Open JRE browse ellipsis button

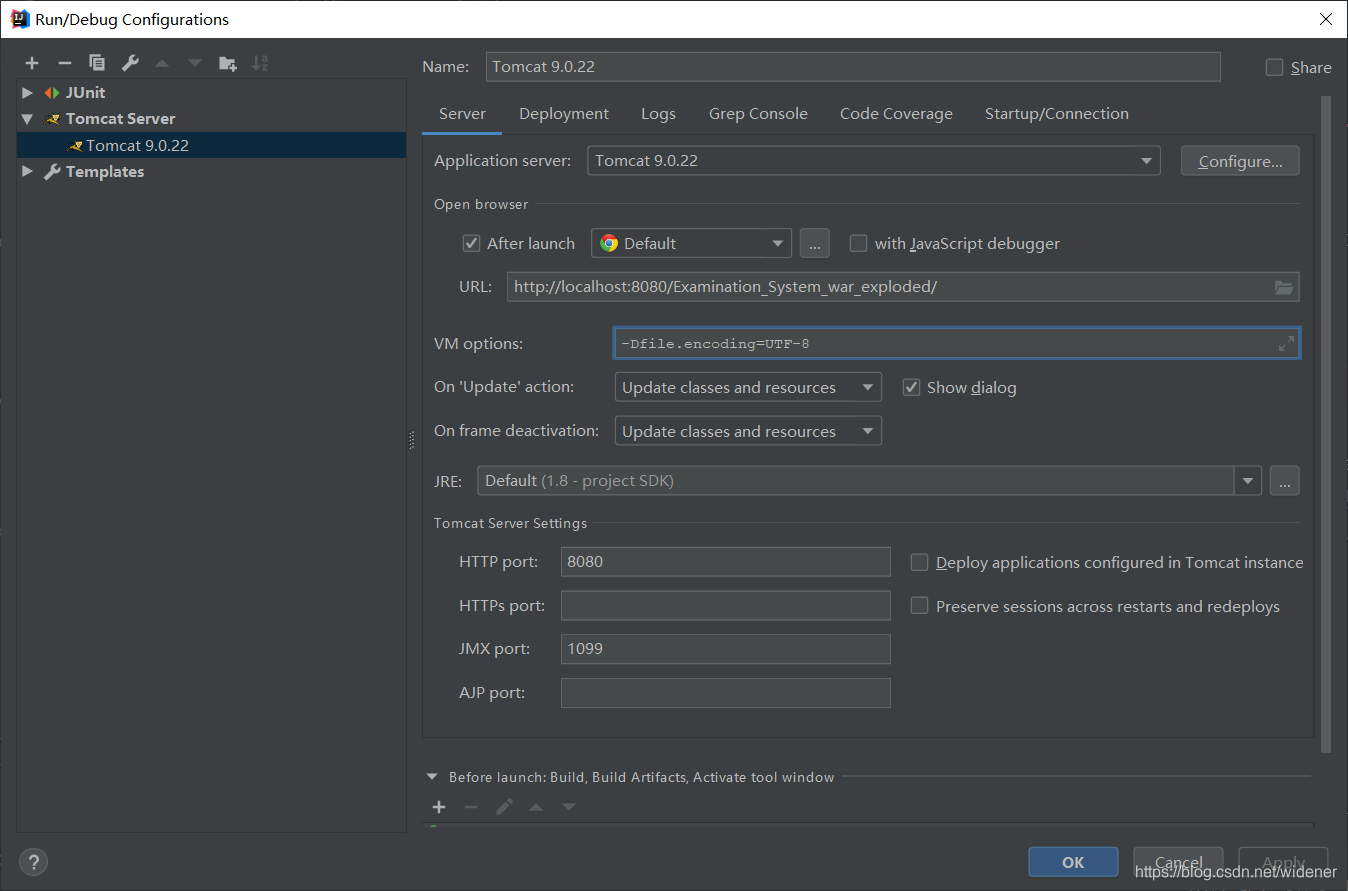point(1285,481)
